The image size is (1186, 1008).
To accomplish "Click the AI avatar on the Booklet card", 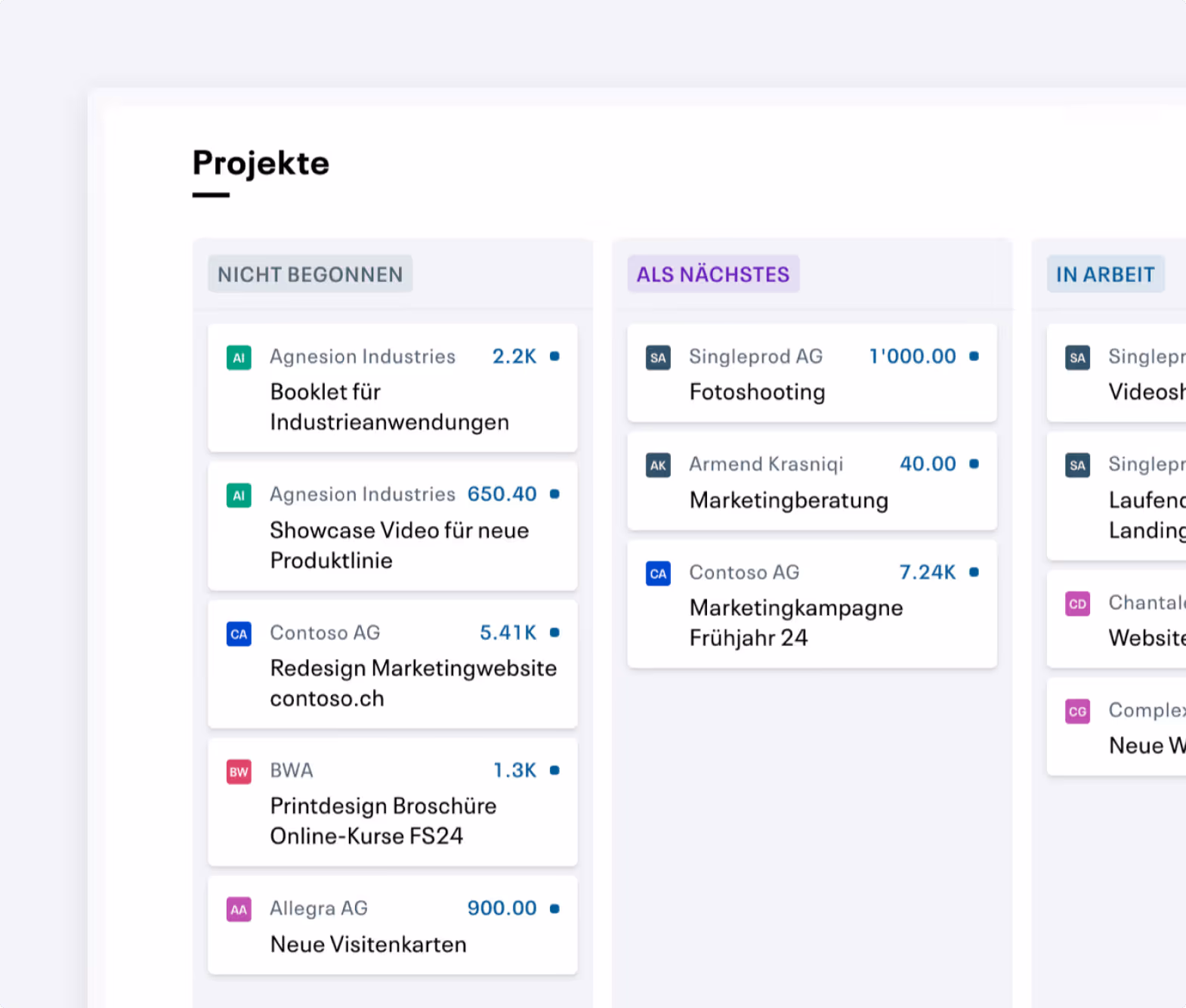I will click(239, 357).
